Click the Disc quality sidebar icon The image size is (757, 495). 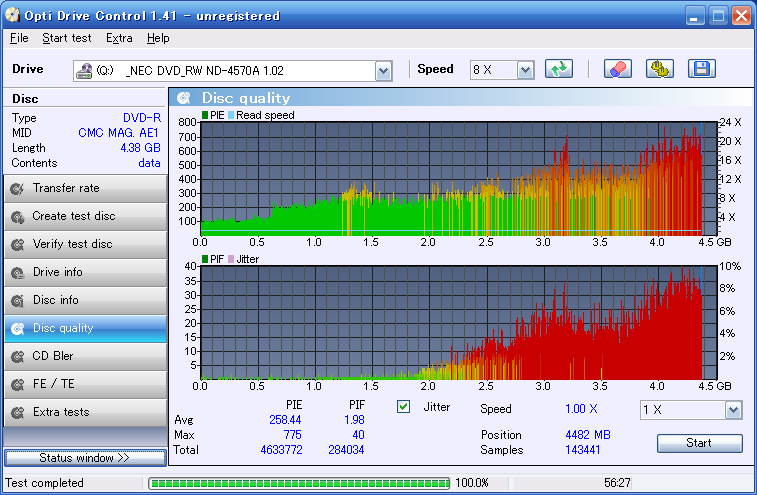(17, 328)
